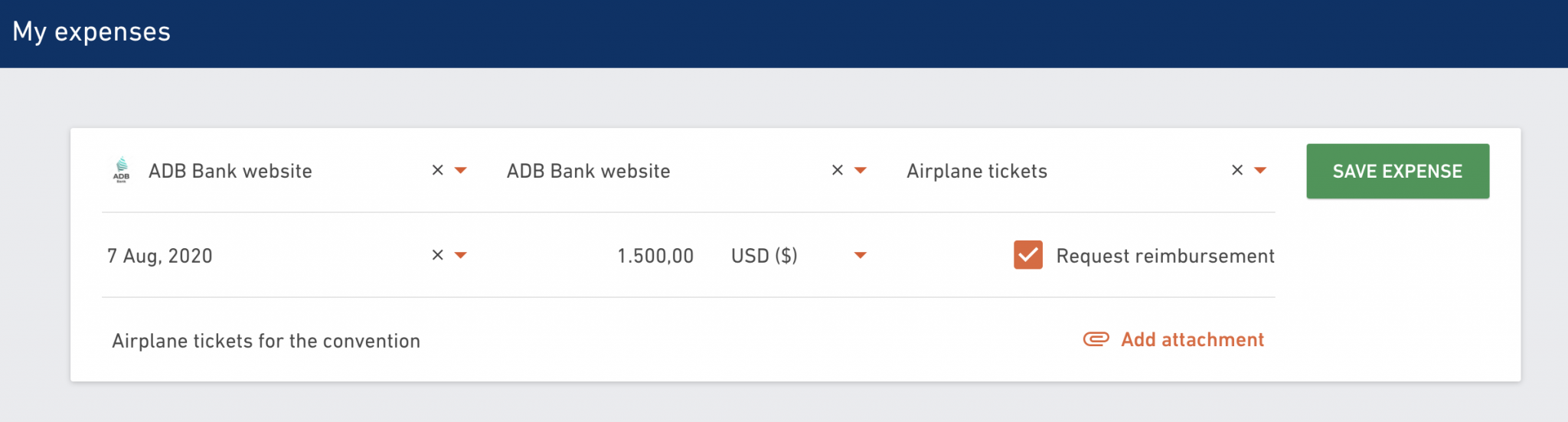Click the 7 Aug, 2020 date field
This screenshot has width=1568, height=422.
[264, 256]
